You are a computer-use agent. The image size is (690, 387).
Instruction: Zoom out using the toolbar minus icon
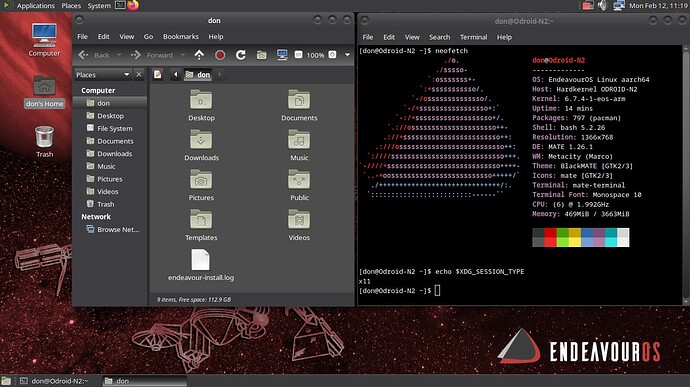[298, 55]
